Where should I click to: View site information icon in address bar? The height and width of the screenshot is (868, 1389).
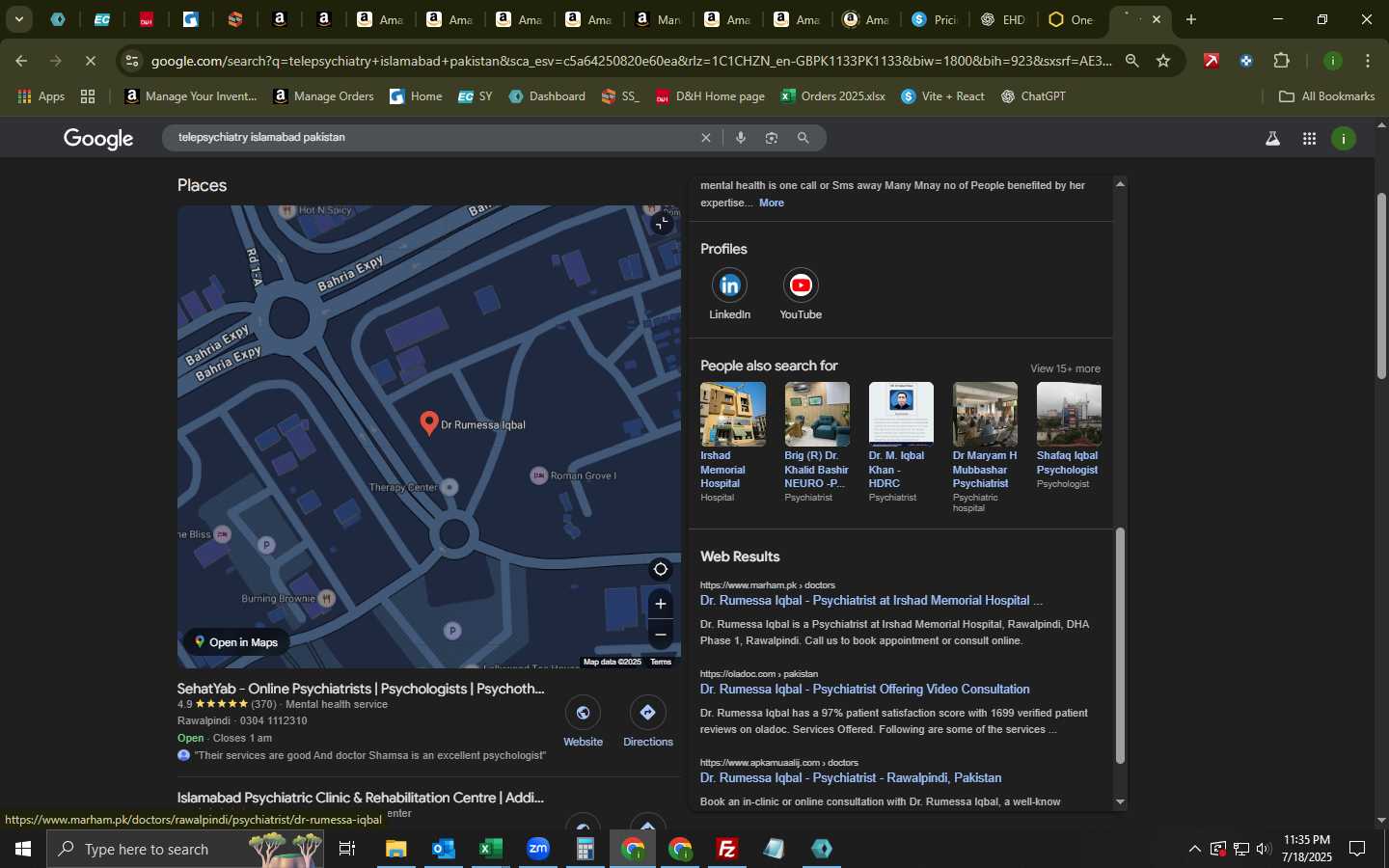click(x=132, y=61)
